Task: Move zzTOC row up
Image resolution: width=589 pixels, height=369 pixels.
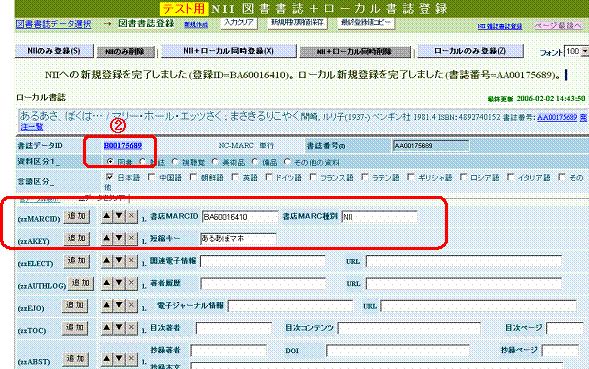Action: [x=107, y=328]
